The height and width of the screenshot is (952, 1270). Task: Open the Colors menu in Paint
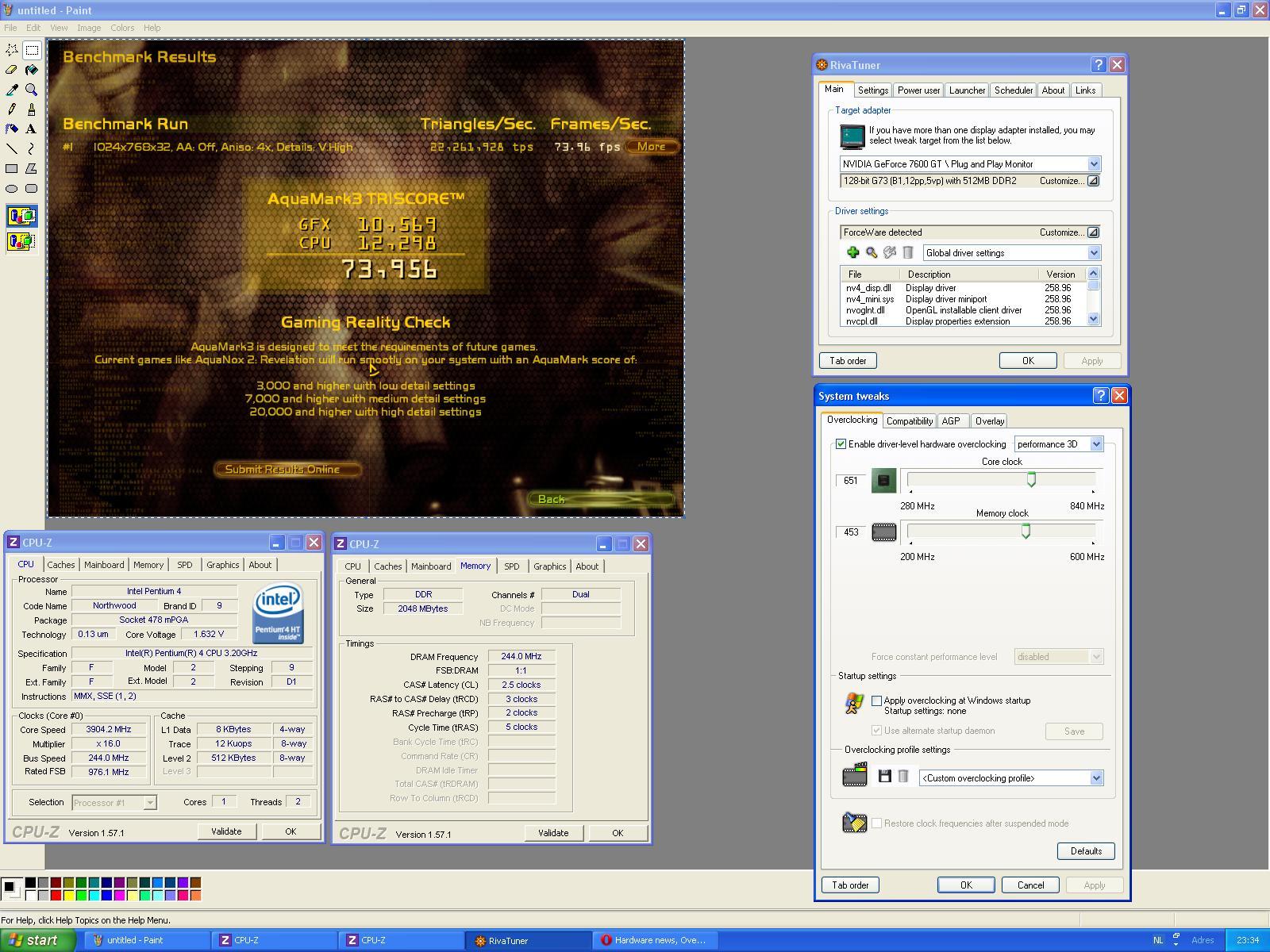[x=122, y=28]
